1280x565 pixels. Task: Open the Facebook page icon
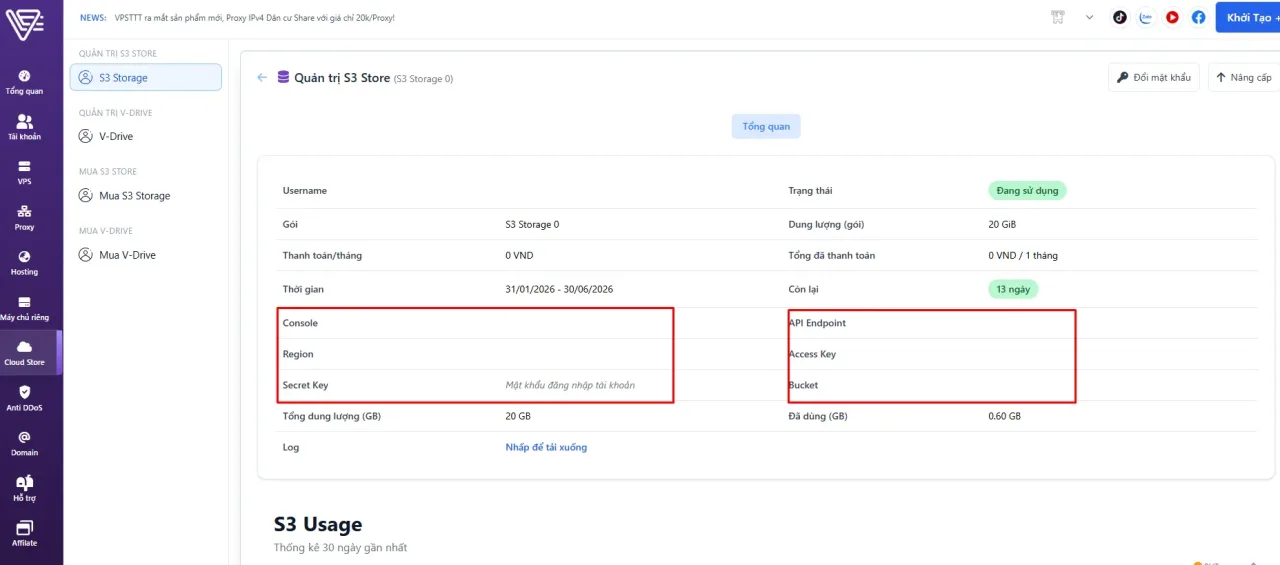click(x=1198, y=17)
